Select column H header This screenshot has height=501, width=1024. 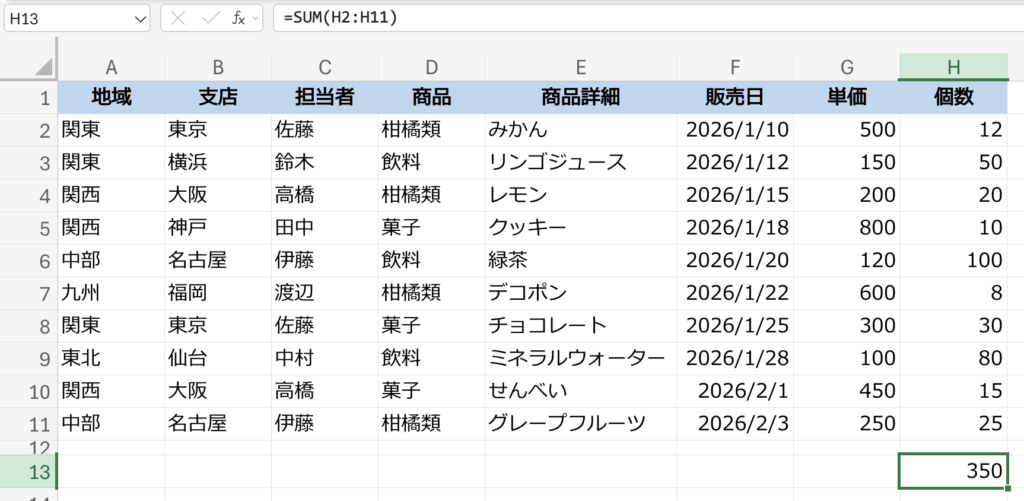point(953,67)
